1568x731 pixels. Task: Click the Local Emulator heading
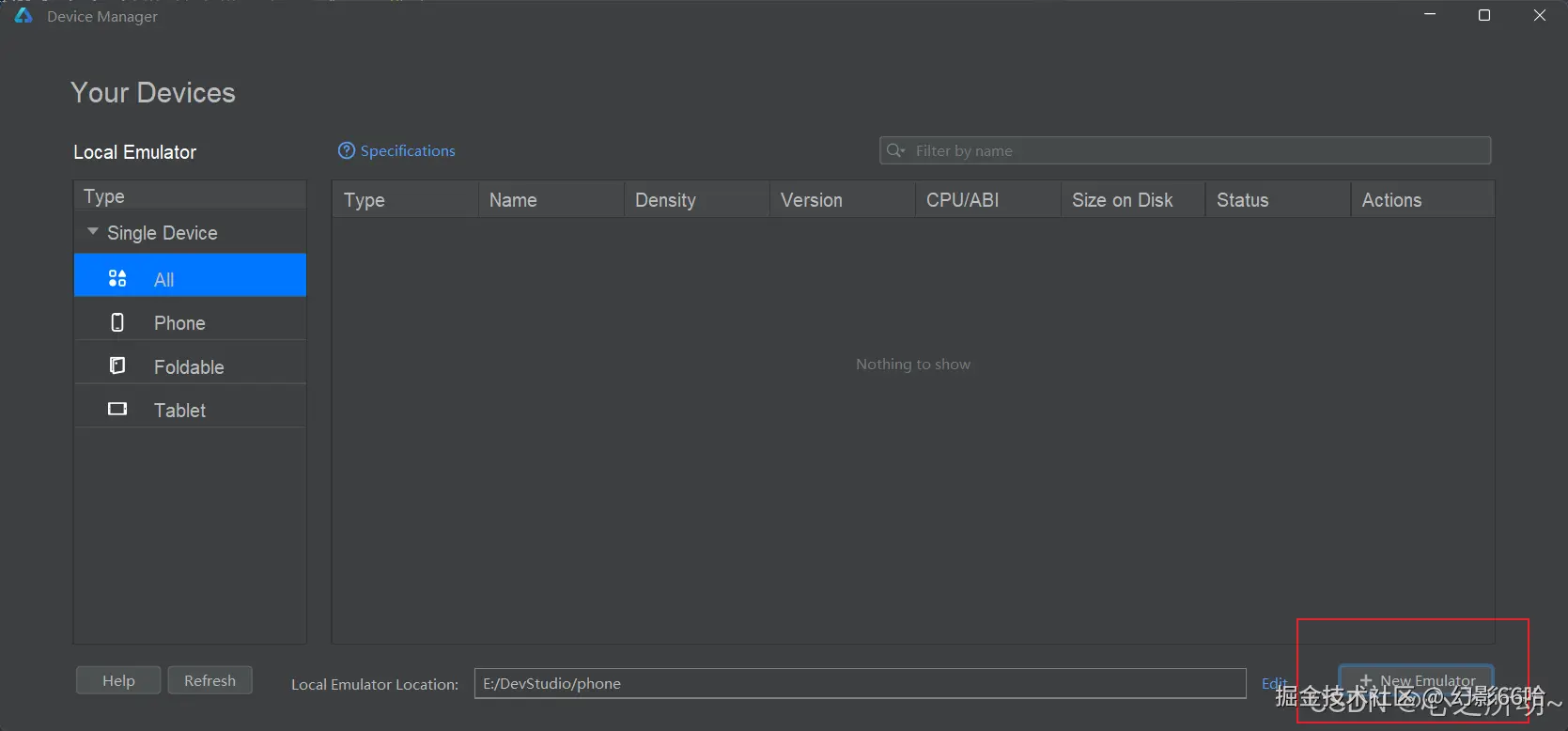(x=135, y=152)
